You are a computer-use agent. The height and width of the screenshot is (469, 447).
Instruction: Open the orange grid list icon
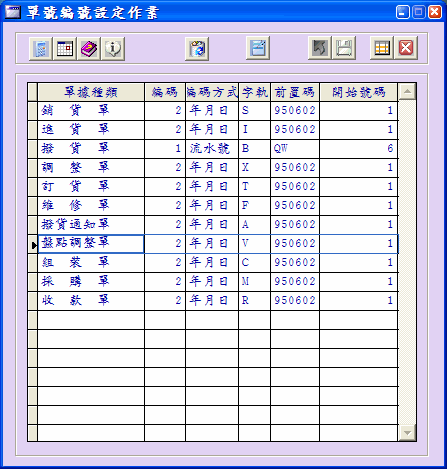[382, 48]
